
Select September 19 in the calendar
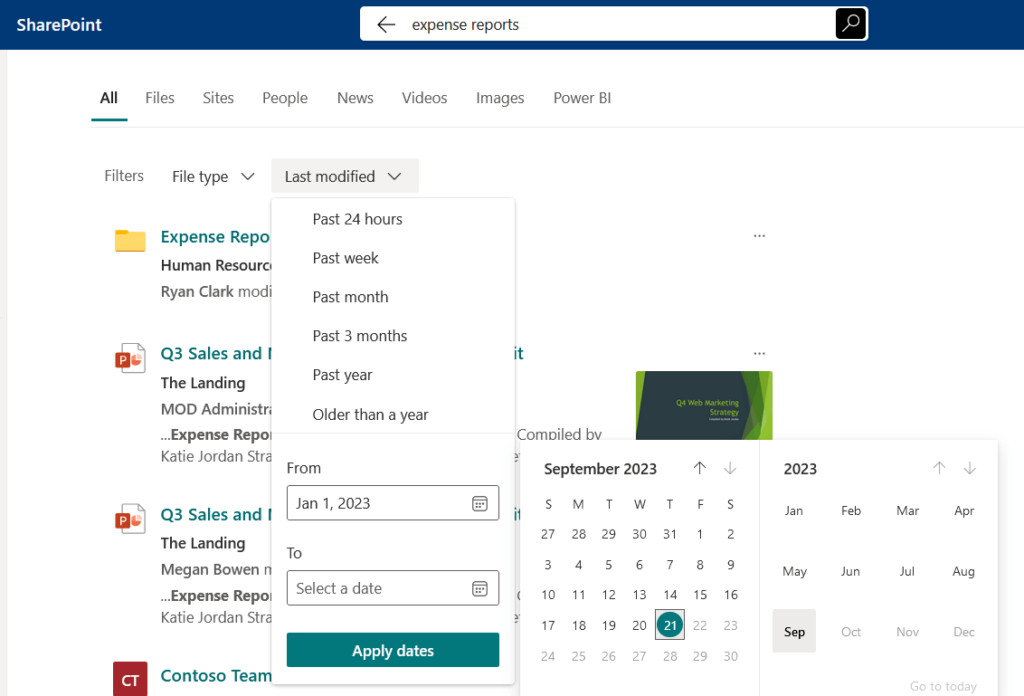[609, 625]
